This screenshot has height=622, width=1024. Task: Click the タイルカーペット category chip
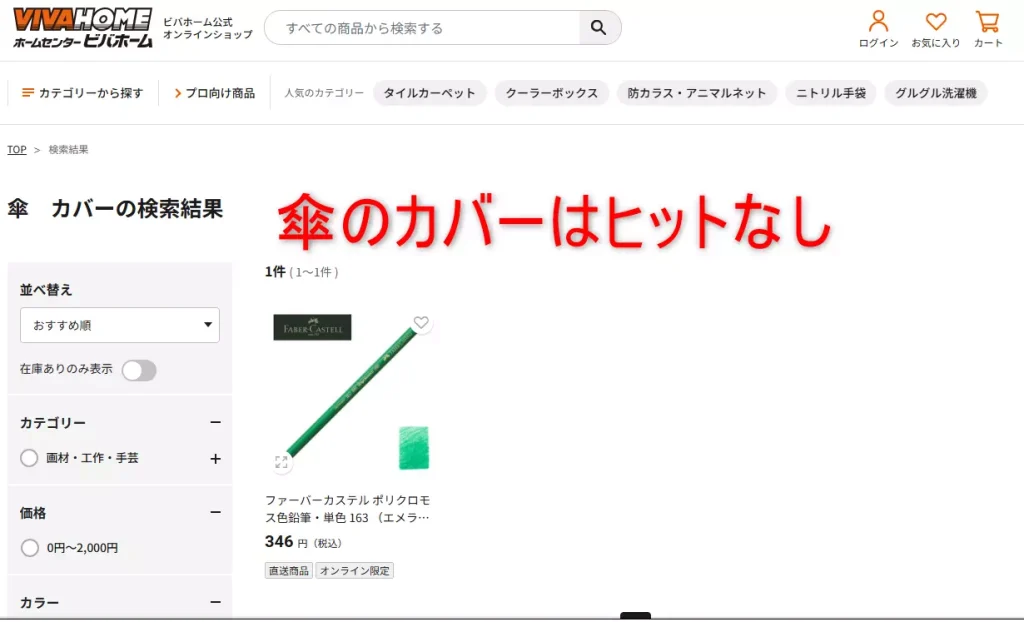[429, 92]
